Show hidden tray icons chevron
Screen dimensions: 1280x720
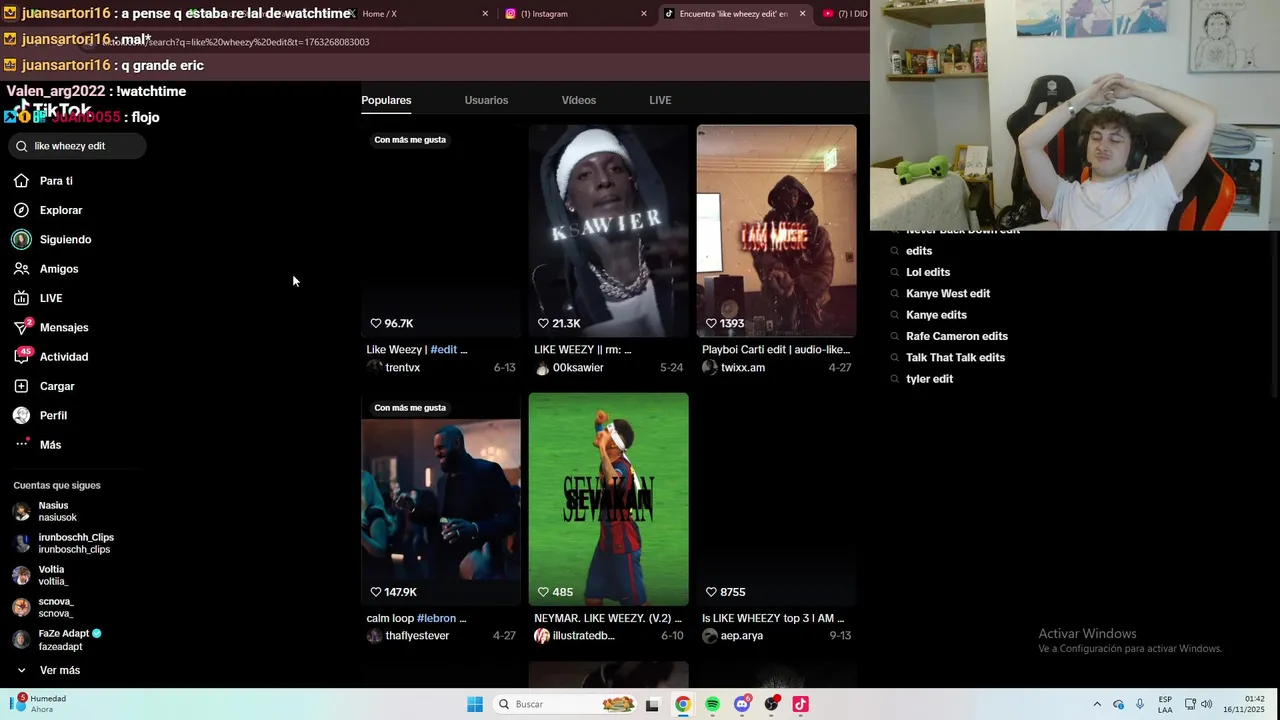point(1097,704)
